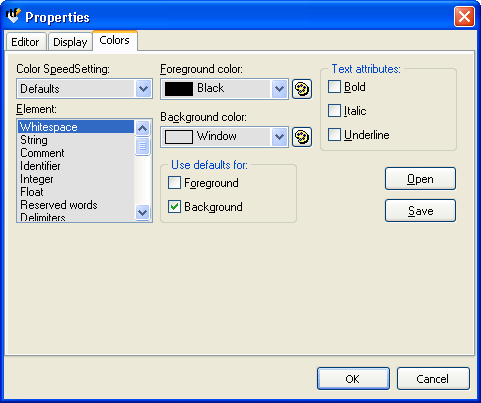The image size is (481, 403).
Task: Select Float in Element list
Action: coord(76,192)
